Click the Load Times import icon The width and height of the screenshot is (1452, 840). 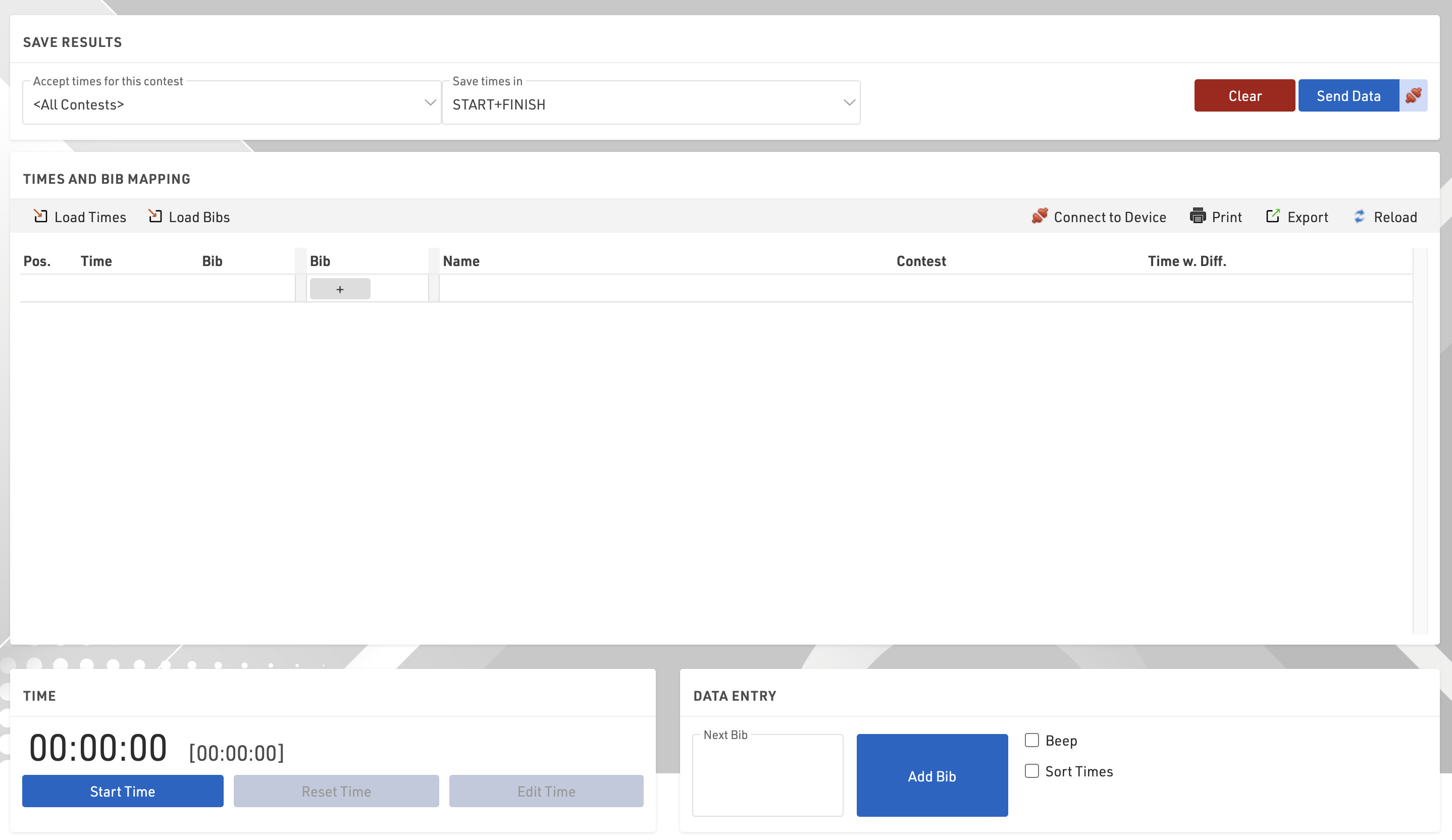(x=40, y=216)
